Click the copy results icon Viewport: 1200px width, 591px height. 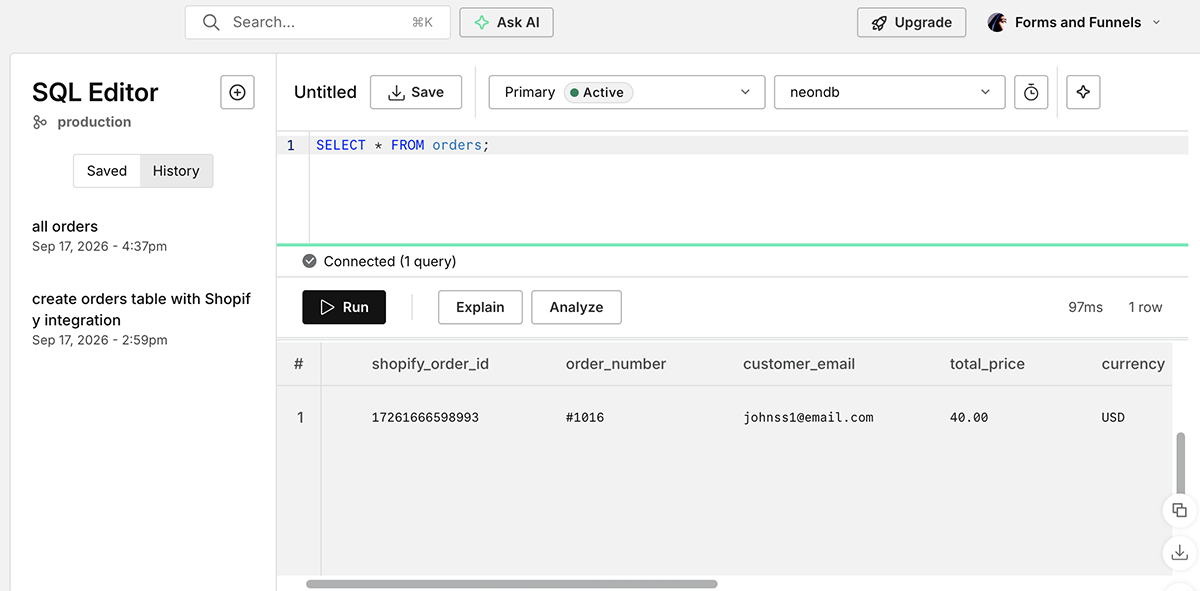1179,510
